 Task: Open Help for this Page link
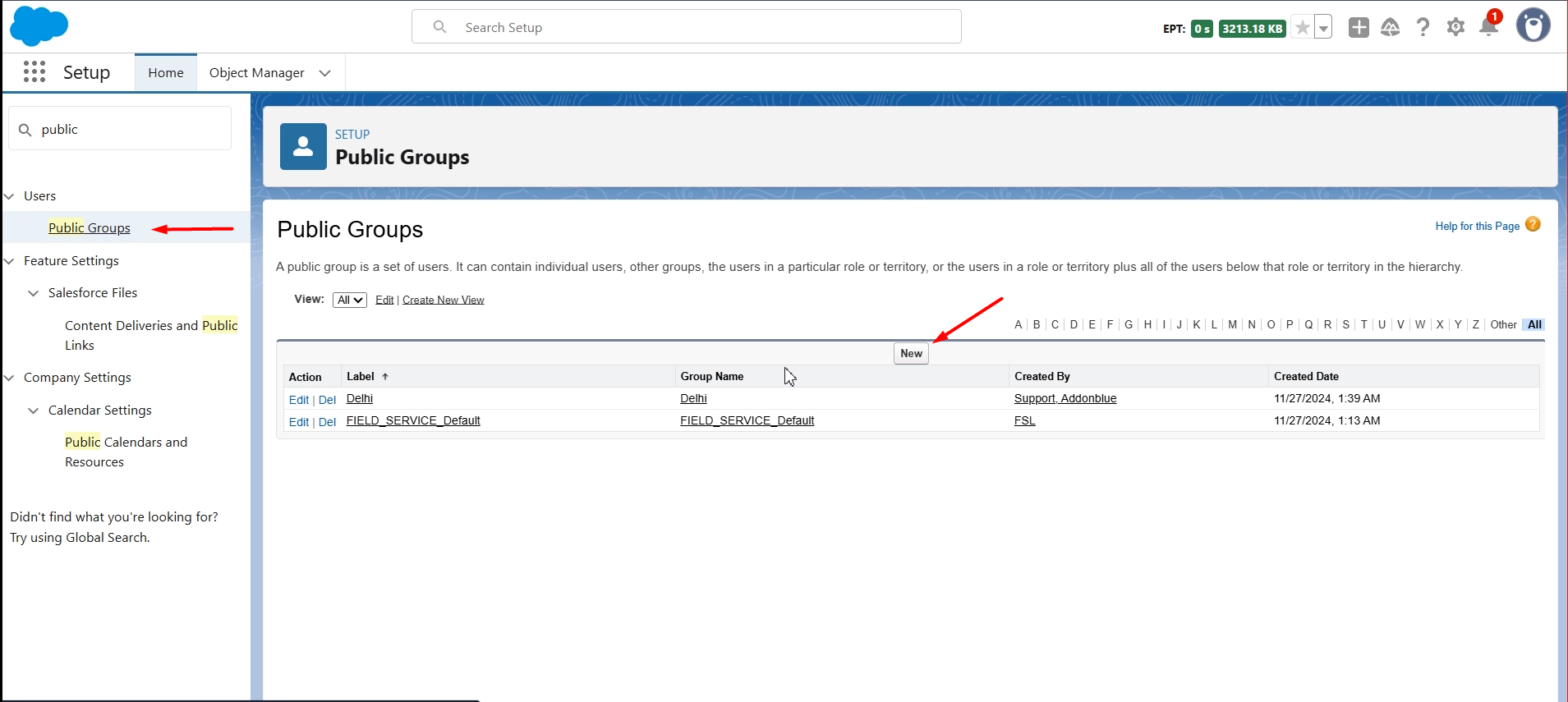1478,226
